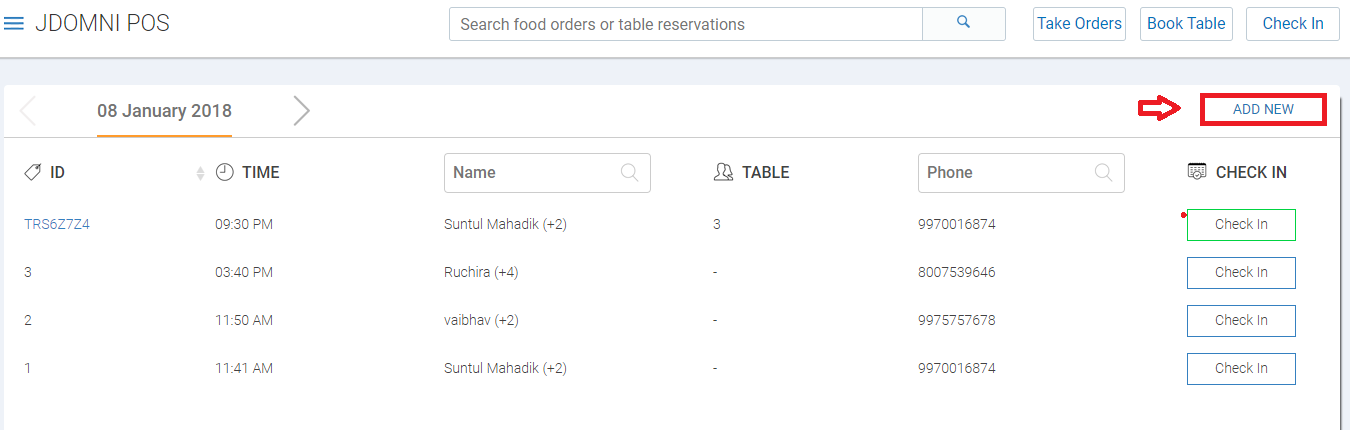The width and height of the screenshot is (1350, 430).
Task: Open Take Orders from top bar
Action: point(1080,23)
